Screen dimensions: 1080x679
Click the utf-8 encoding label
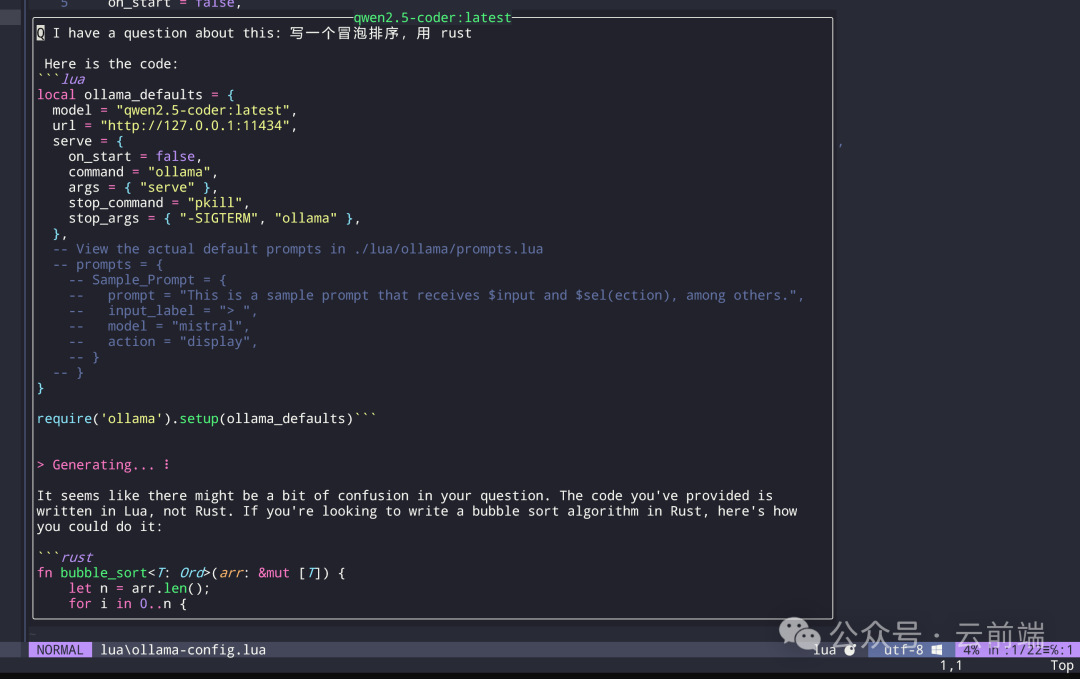pyautogui.click(x=903, y=650)
